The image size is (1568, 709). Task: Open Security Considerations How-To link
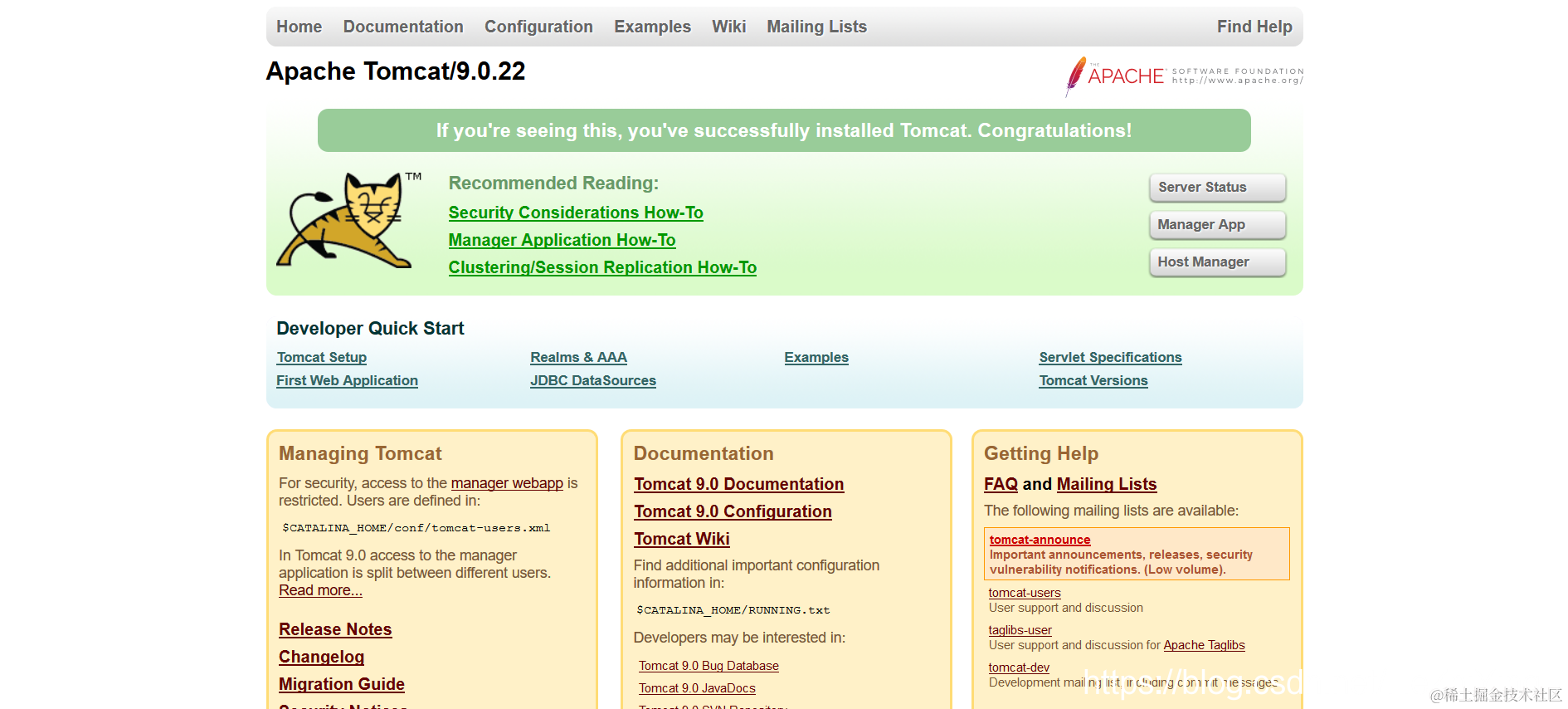click(x=576, y=213)
